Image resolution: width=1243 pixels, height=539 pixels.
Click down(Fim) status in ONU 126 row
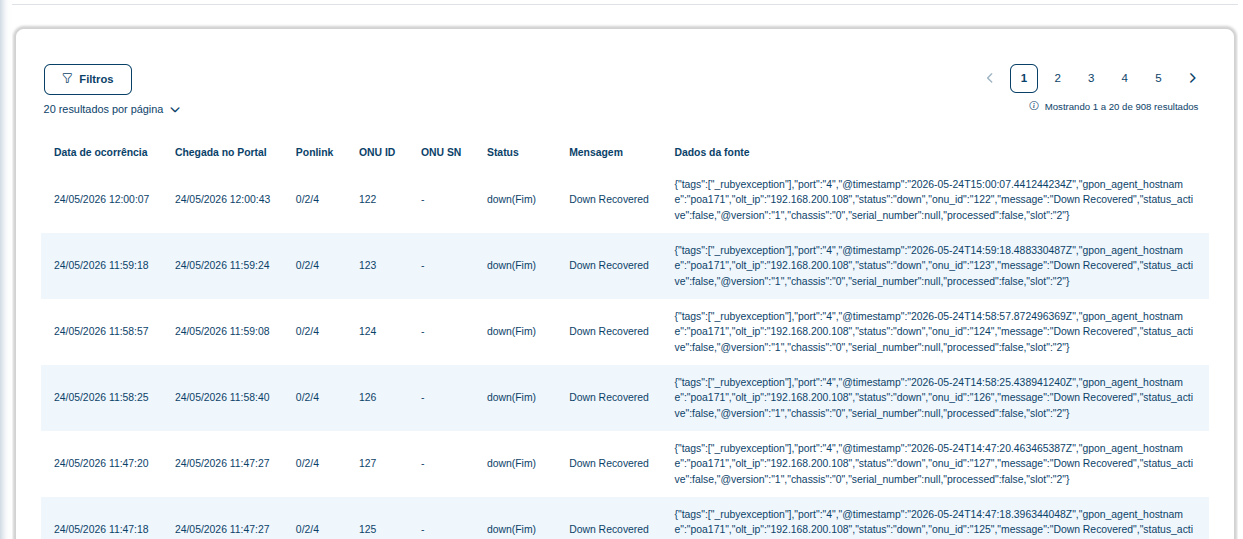[x=512, y=397]
